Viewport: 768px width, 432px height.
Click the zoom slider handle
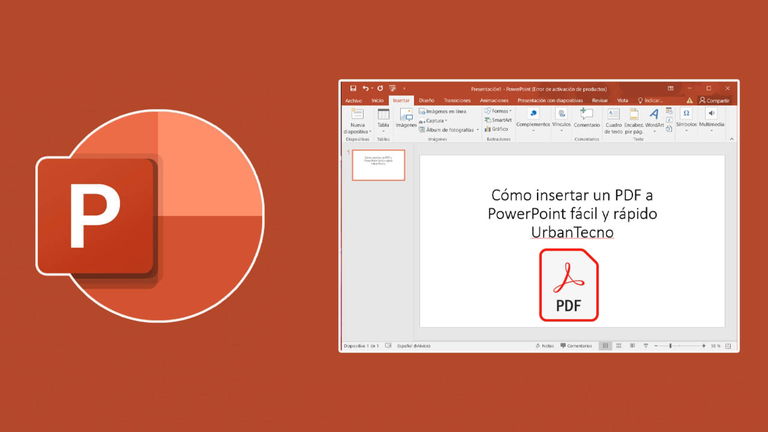point(671,346)
